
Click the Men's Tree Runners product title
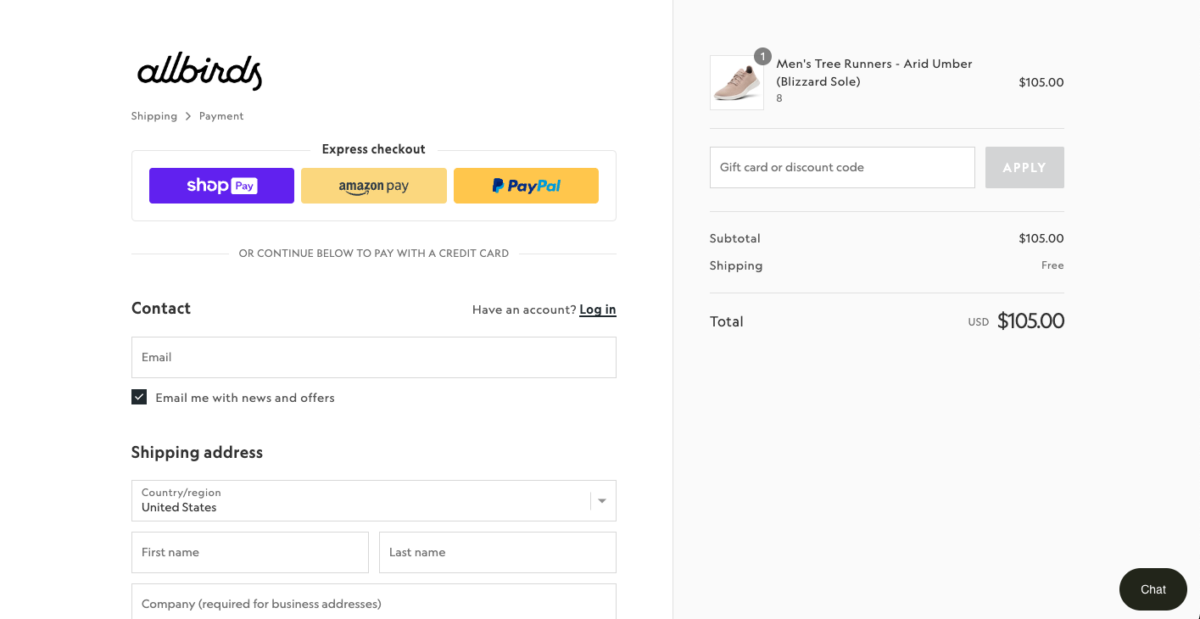coord(874,72)
